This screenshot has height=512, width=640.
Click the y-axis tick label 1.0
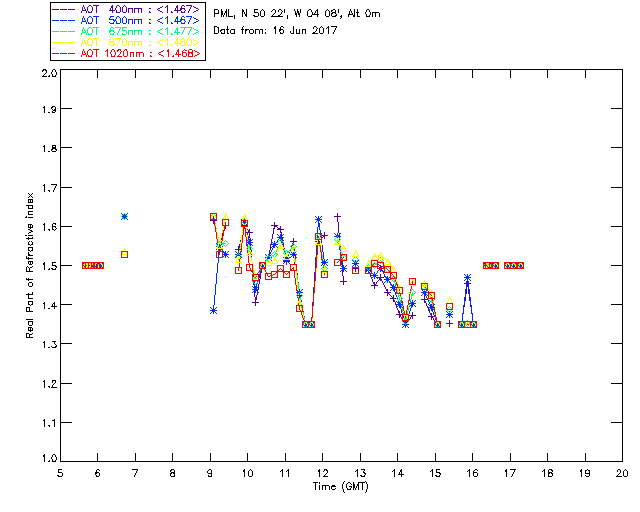pyautogui.click(x=49, y=459)
